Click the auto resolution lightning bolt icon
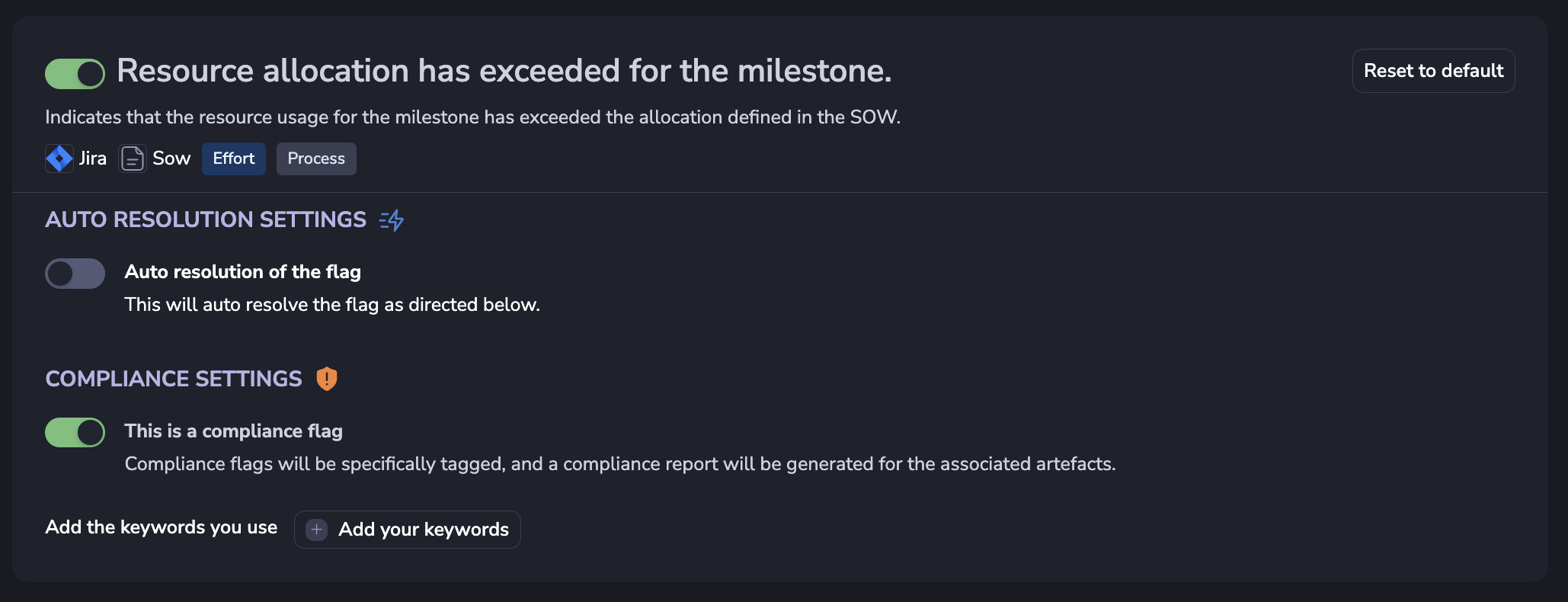Viewport: 1568px width, 602px height. tap(392, 220)
